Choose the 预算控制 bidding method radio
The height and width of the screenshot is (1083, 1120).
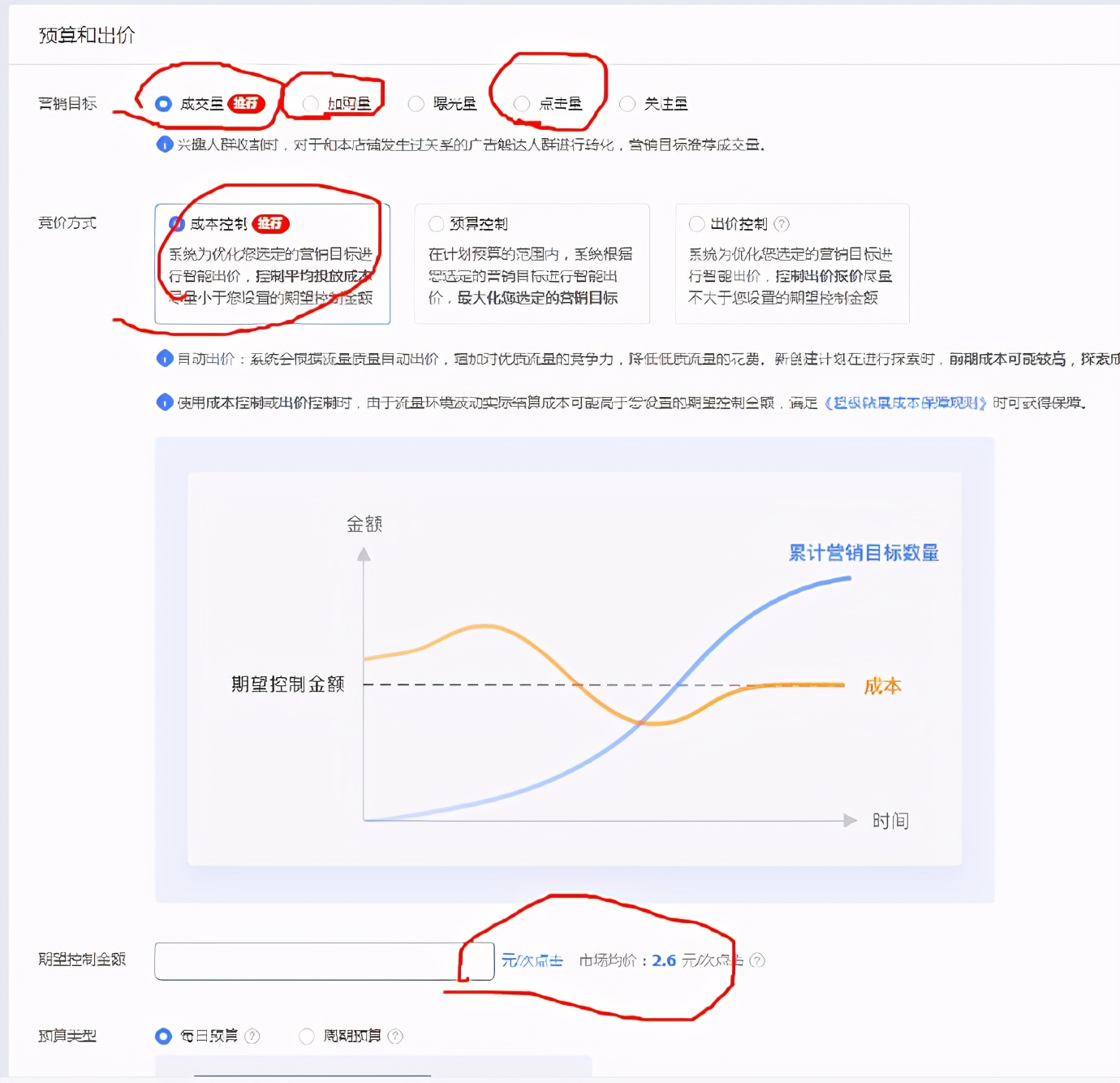(x=437, y=224)
